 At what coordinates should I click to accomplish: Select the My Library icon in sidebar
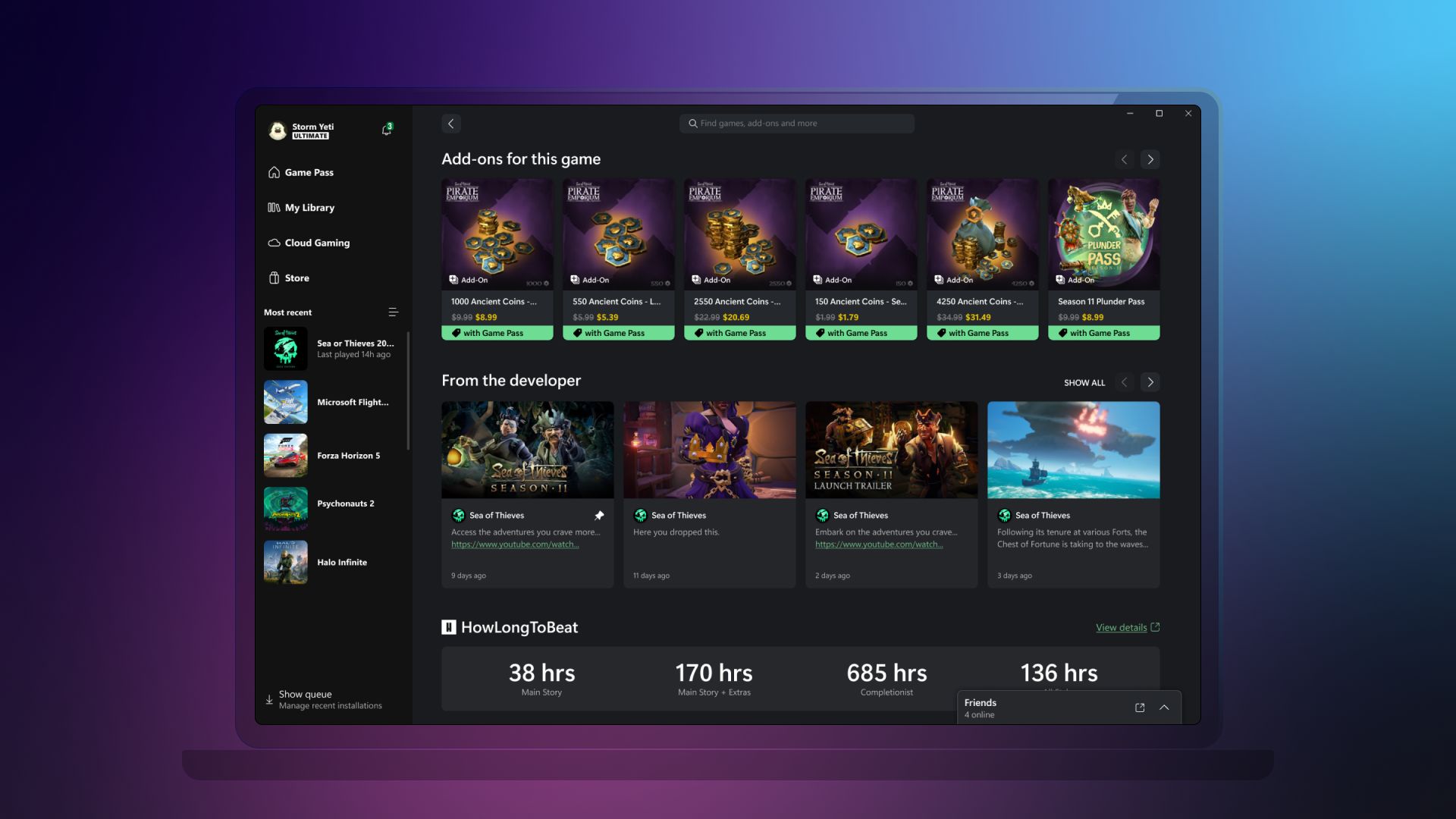[274, 207]
